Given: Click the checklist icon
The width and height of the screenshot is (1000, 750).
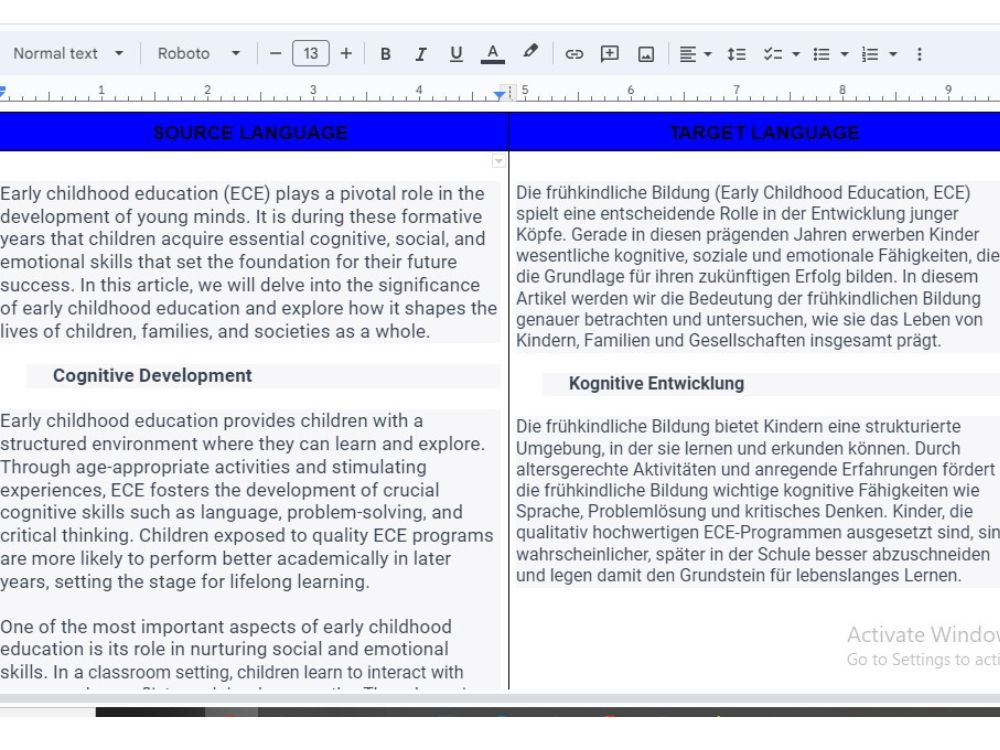Looking at the screenshot, I should tap(773, 54).
